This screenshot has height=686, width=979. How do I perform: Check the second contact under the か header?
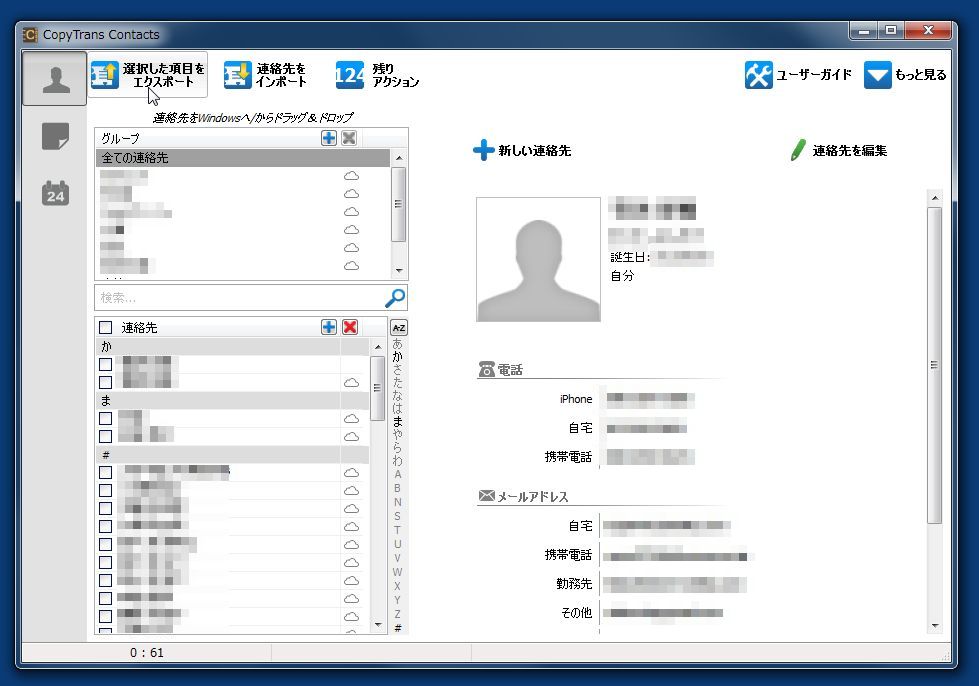point(106,383)
